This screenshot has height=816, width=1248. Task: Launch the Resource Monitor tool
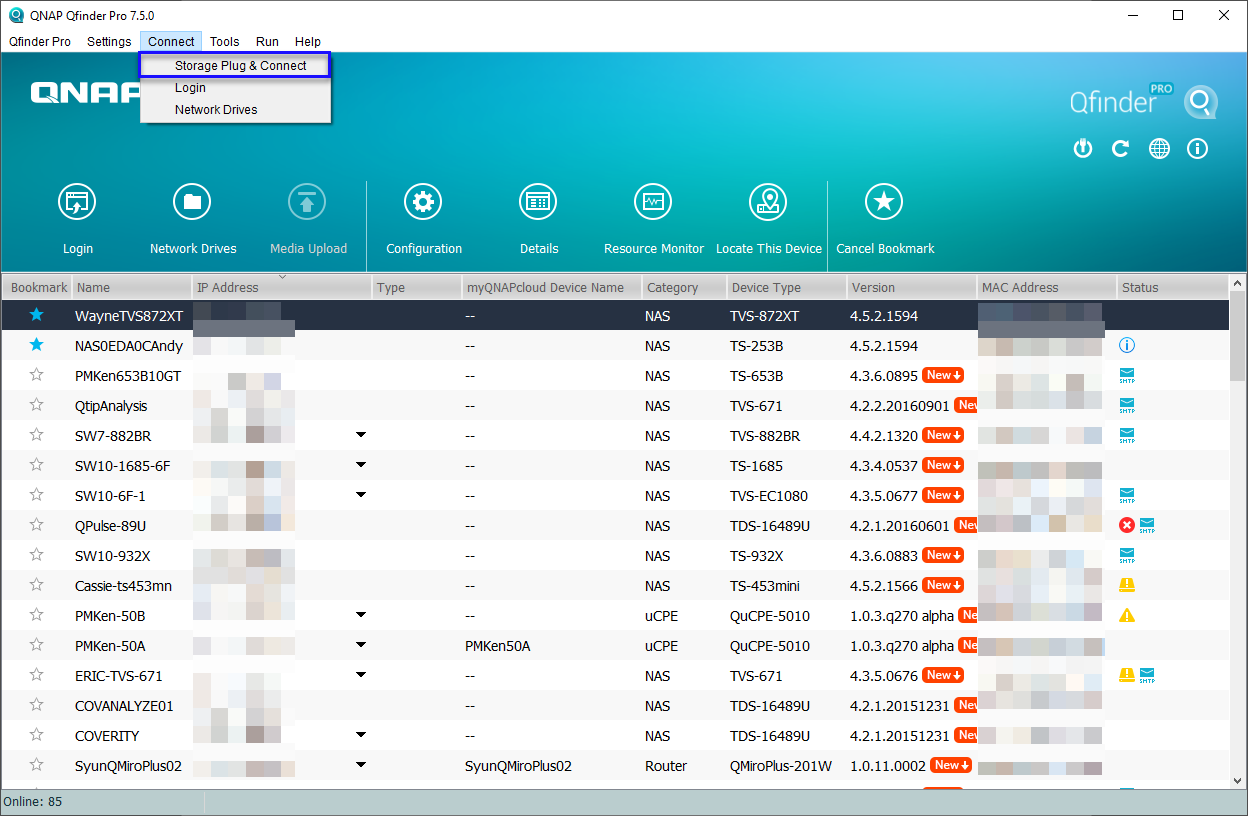pyautogui.click(x=653, y=203)
